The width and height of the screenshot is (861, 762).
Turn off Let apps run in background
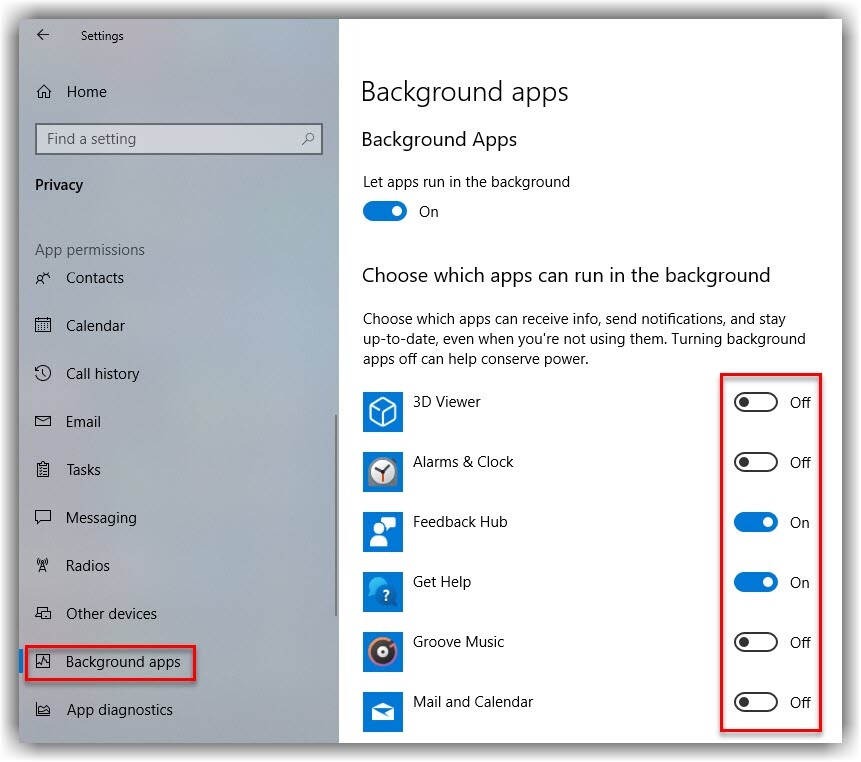[385, 211]
